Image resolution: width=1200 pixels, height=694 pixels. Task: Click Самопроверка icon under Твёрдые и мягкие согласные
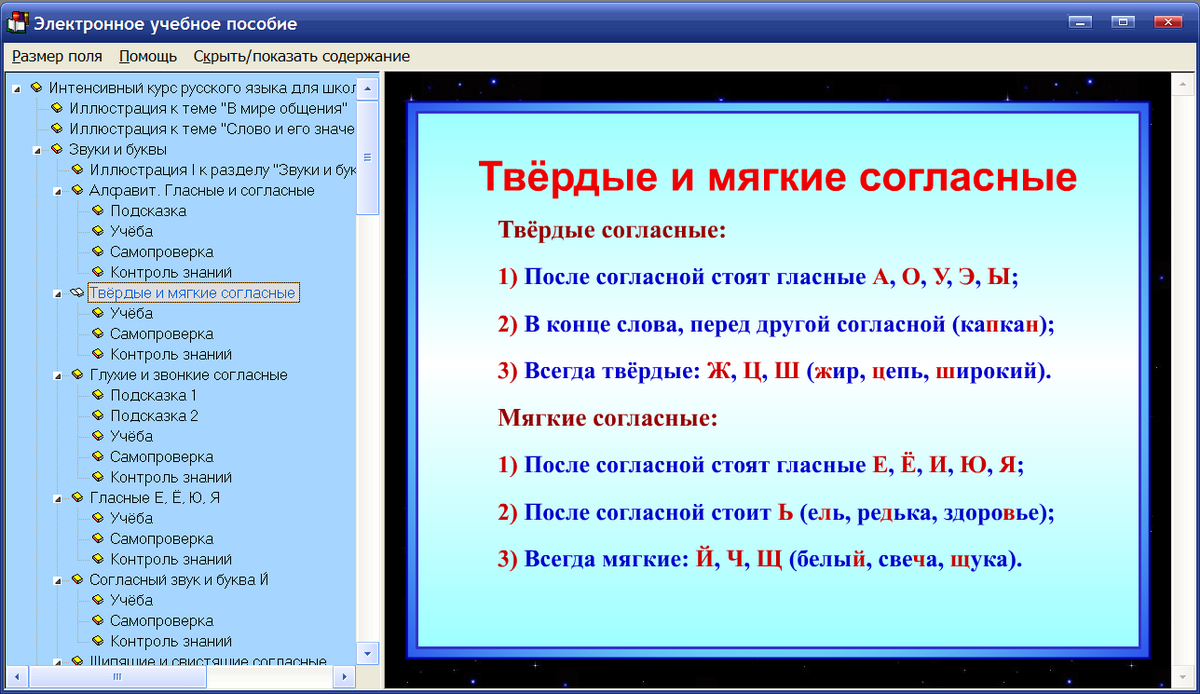[x=98, y=334]
